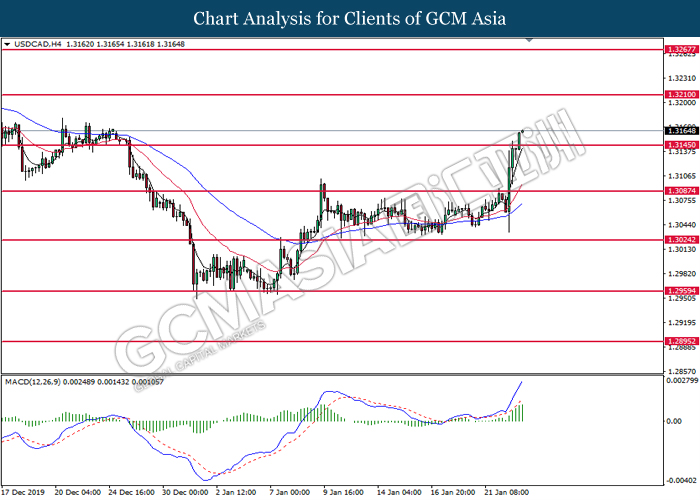Click the 24 Dec 16:00 time label
This screenshot has width=700, height=500.
click(131, 492)
